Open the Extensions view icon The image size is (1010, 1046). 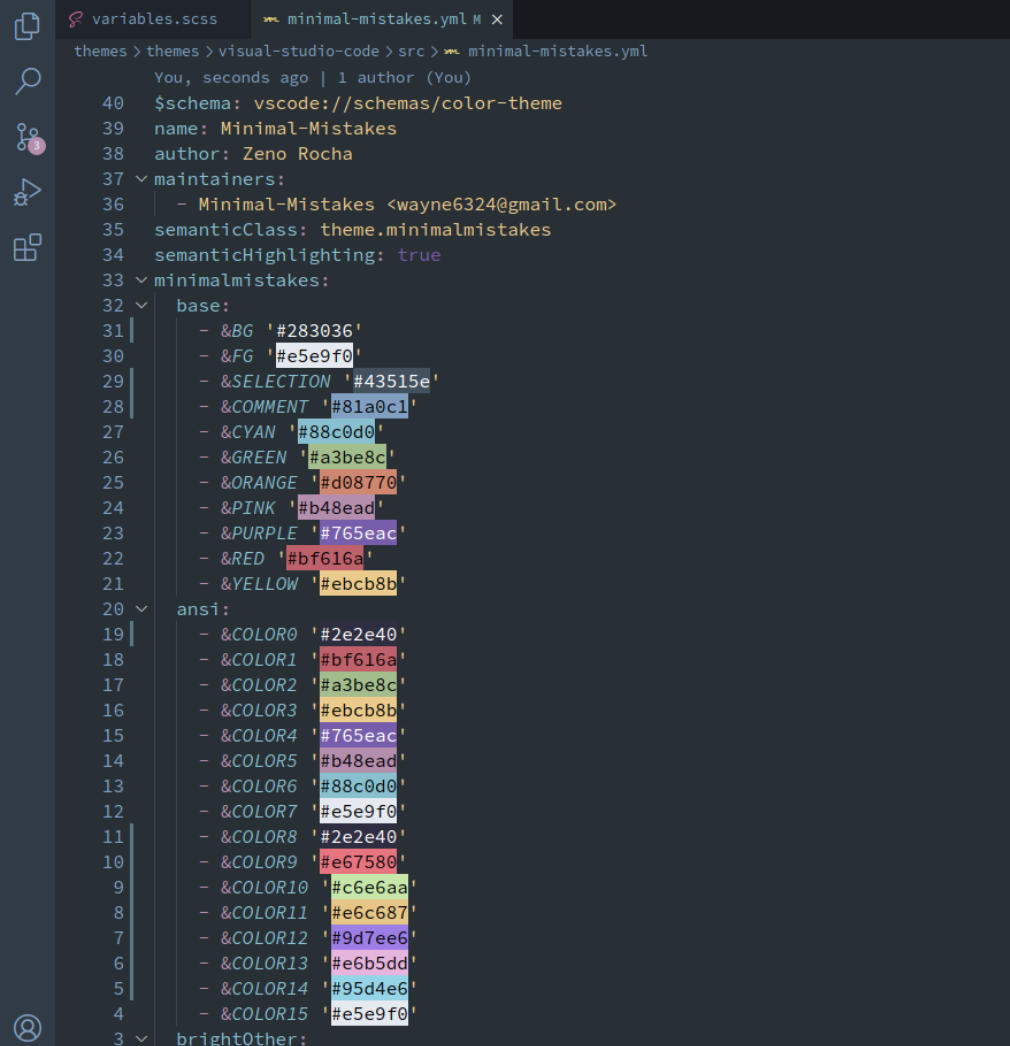[27, 247]
